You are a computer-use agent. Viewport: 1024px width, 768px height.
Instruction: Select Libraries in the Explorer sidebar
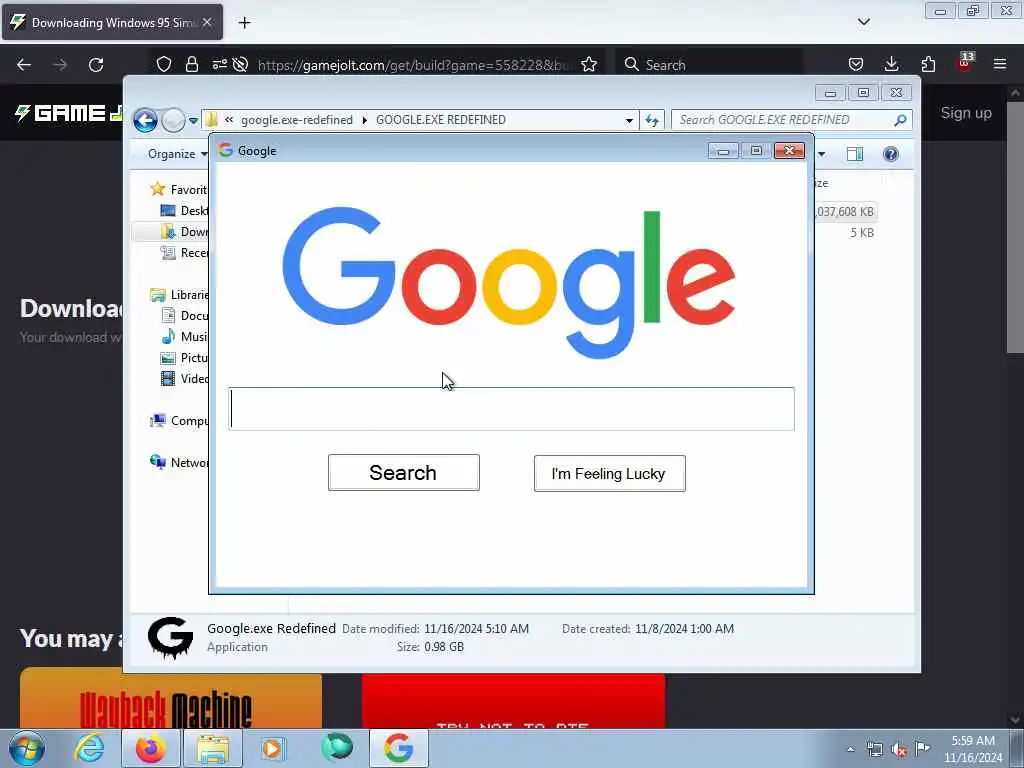click(178, 295)
